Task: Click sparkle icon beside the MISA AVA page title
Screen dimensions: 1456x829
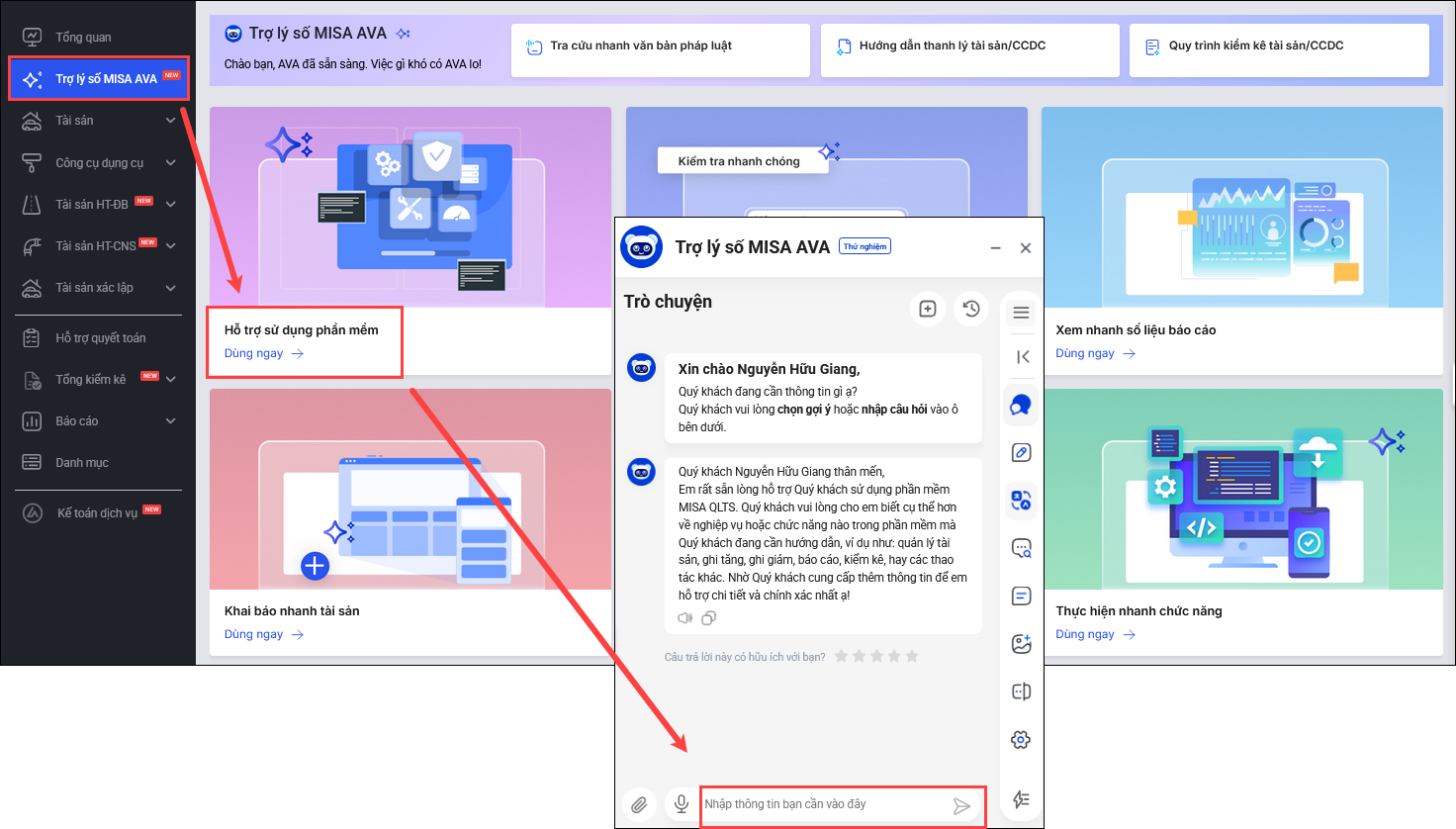Action: click(403, 34)
